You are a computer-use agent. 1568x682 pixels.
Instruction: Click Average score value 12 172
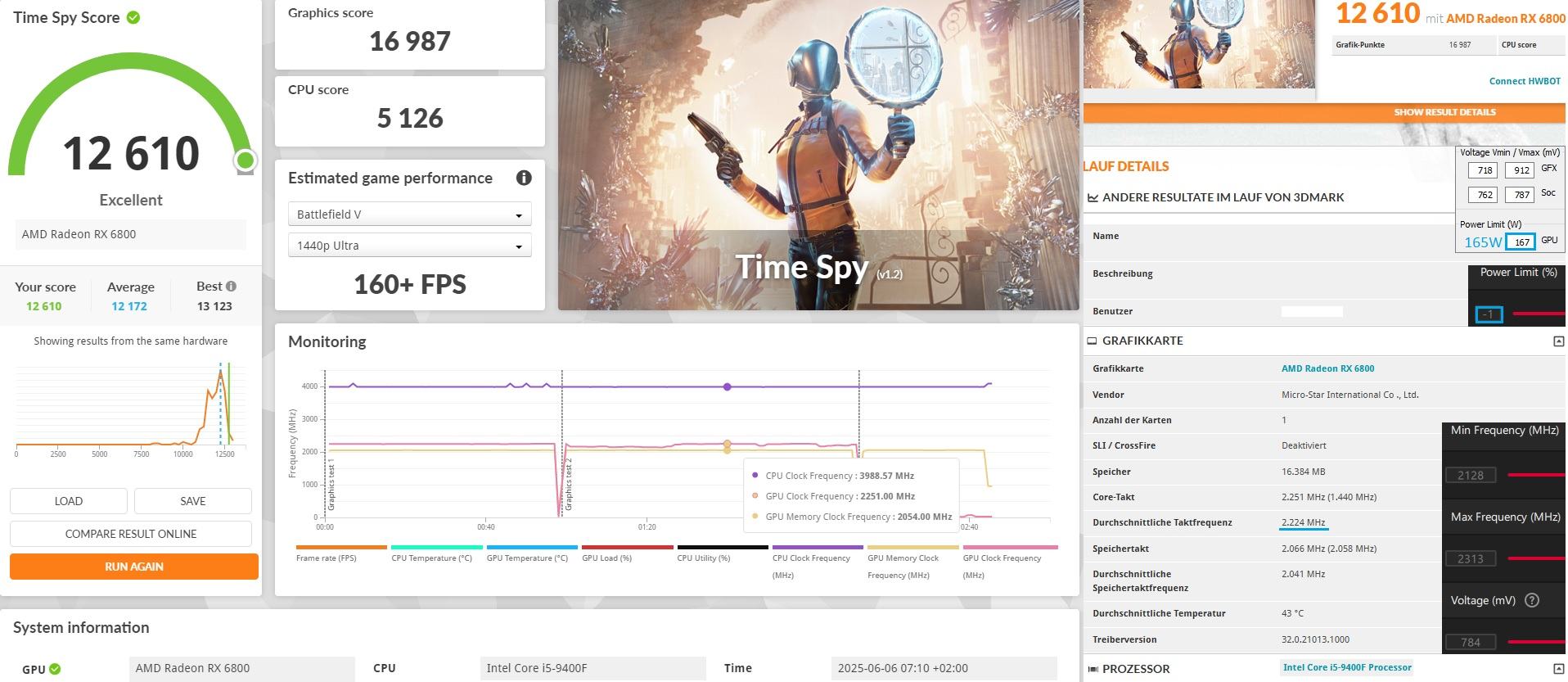coord(129,306)
